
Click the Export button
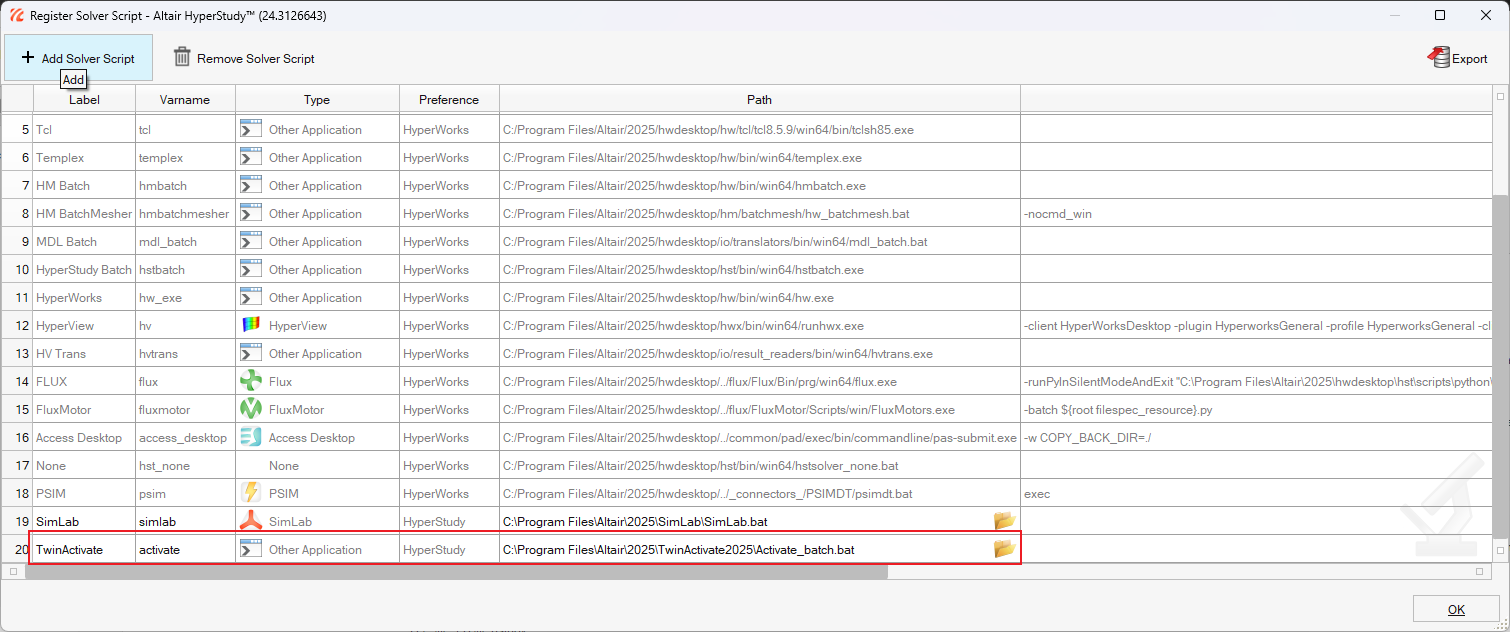[1457, 58]
